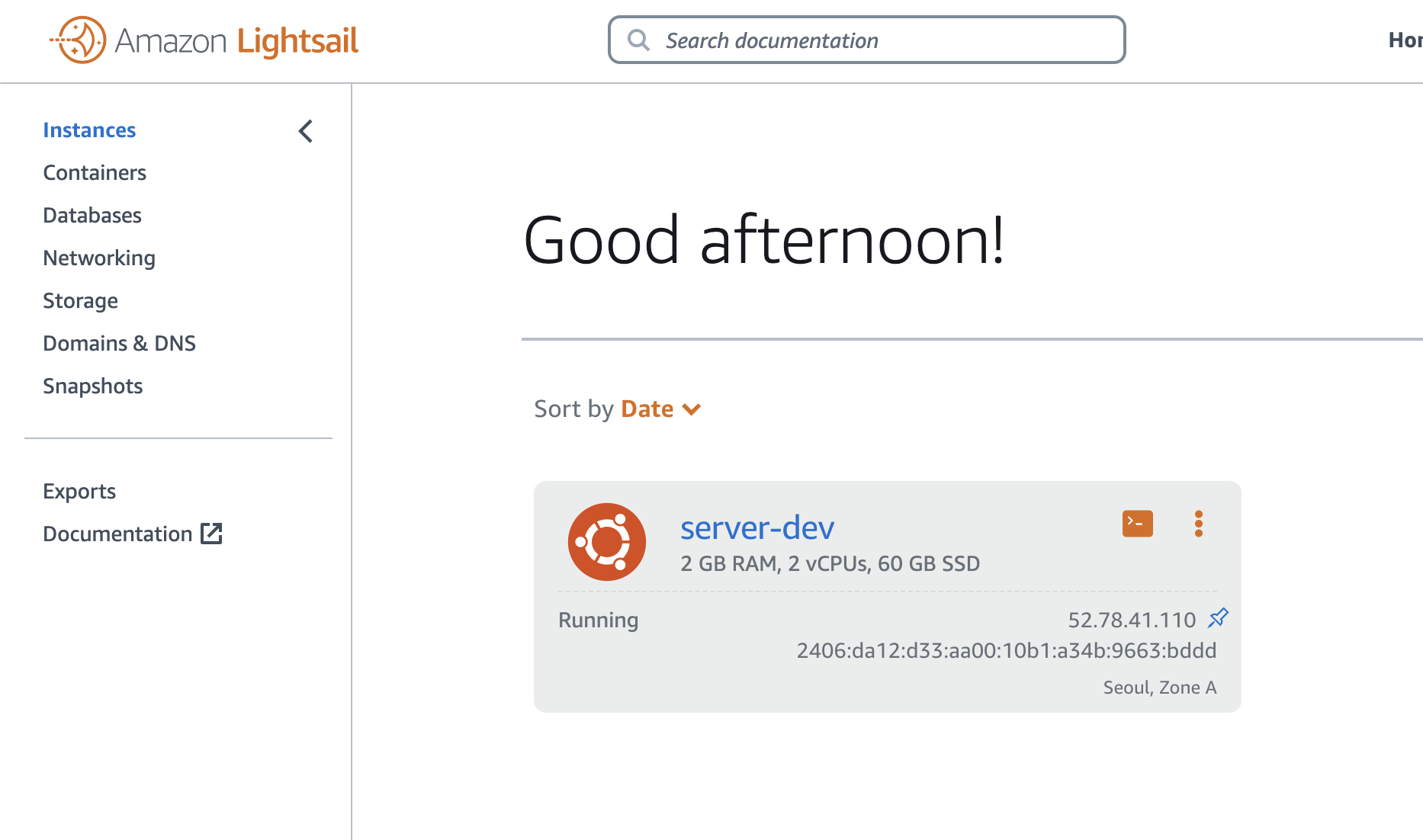Screen dimensions: 1423x840
Task: Click the Seoul, Zone A label
Action: point(1160,688)
